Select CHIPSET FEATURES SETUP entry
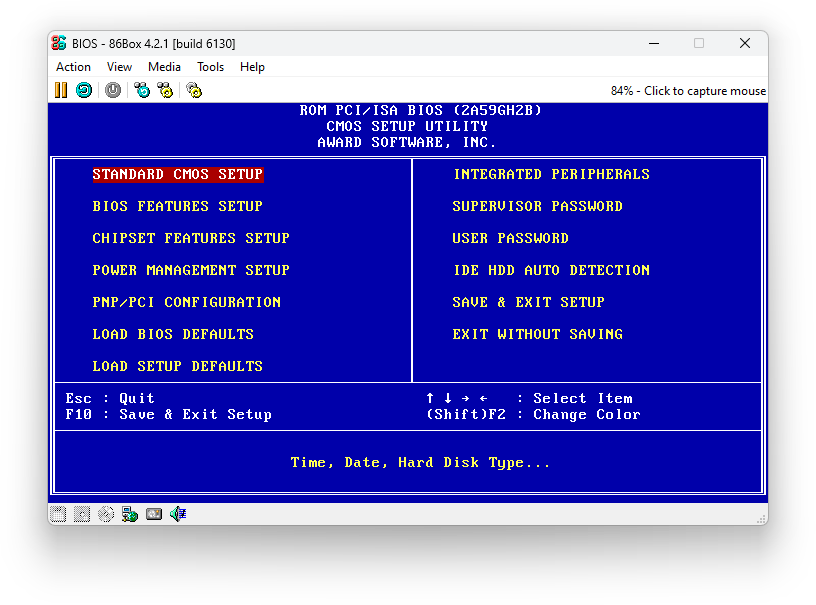 (191, 238)
